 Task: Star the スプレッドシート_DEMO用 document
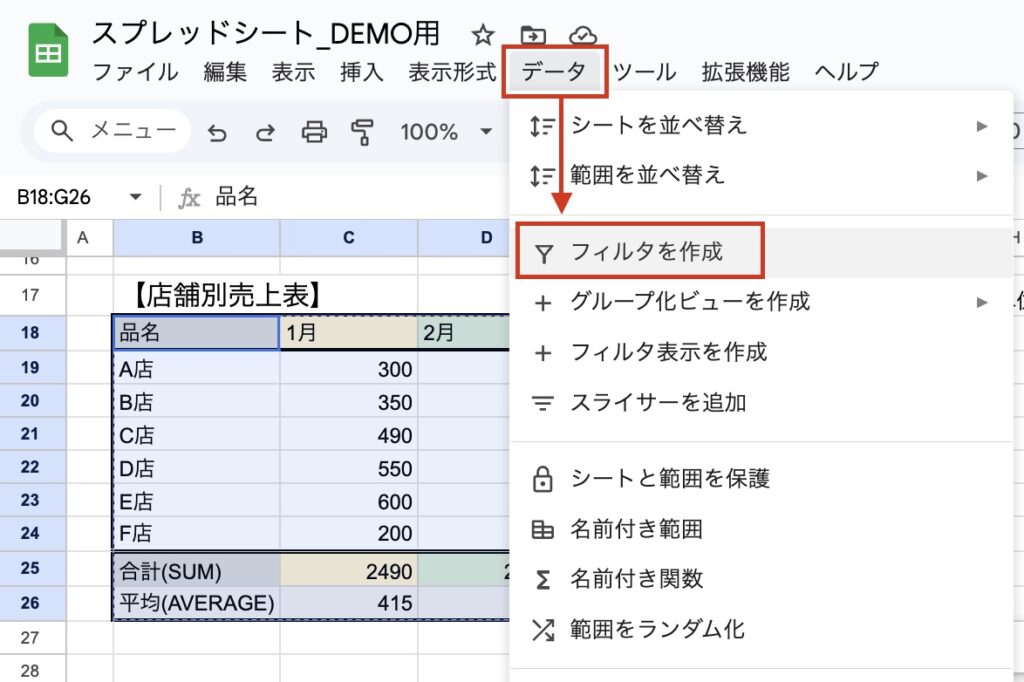click(483, 36)
